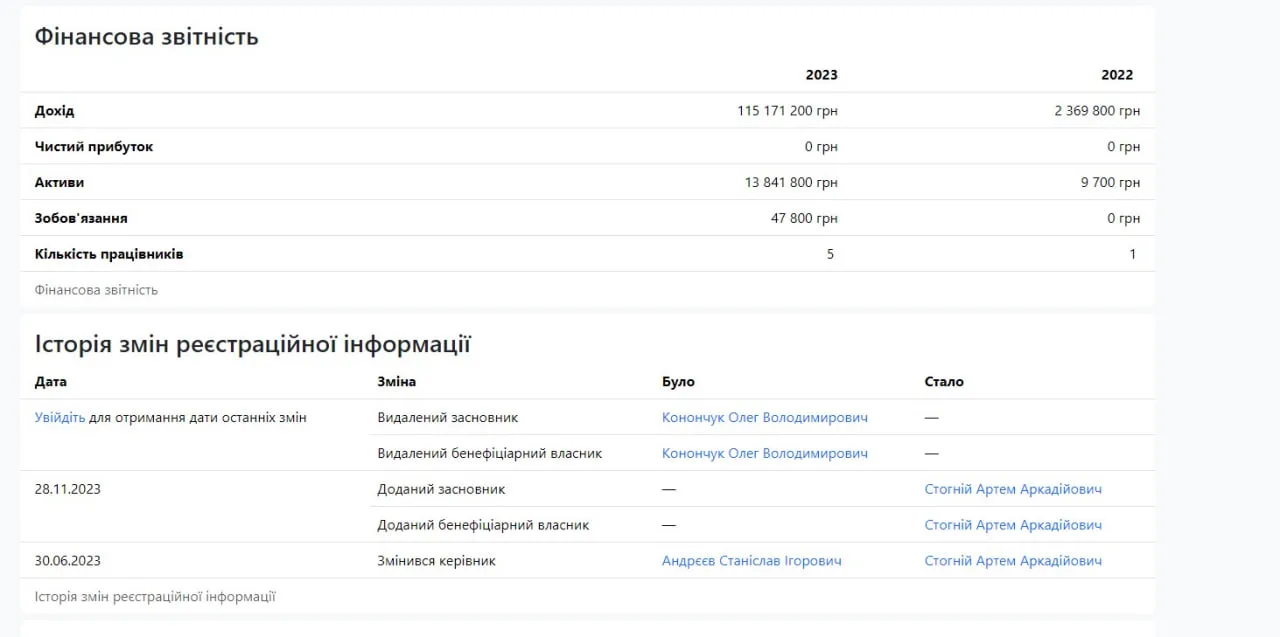
Task: Click the "Дохід" row label
Action: tap(55, 111)
